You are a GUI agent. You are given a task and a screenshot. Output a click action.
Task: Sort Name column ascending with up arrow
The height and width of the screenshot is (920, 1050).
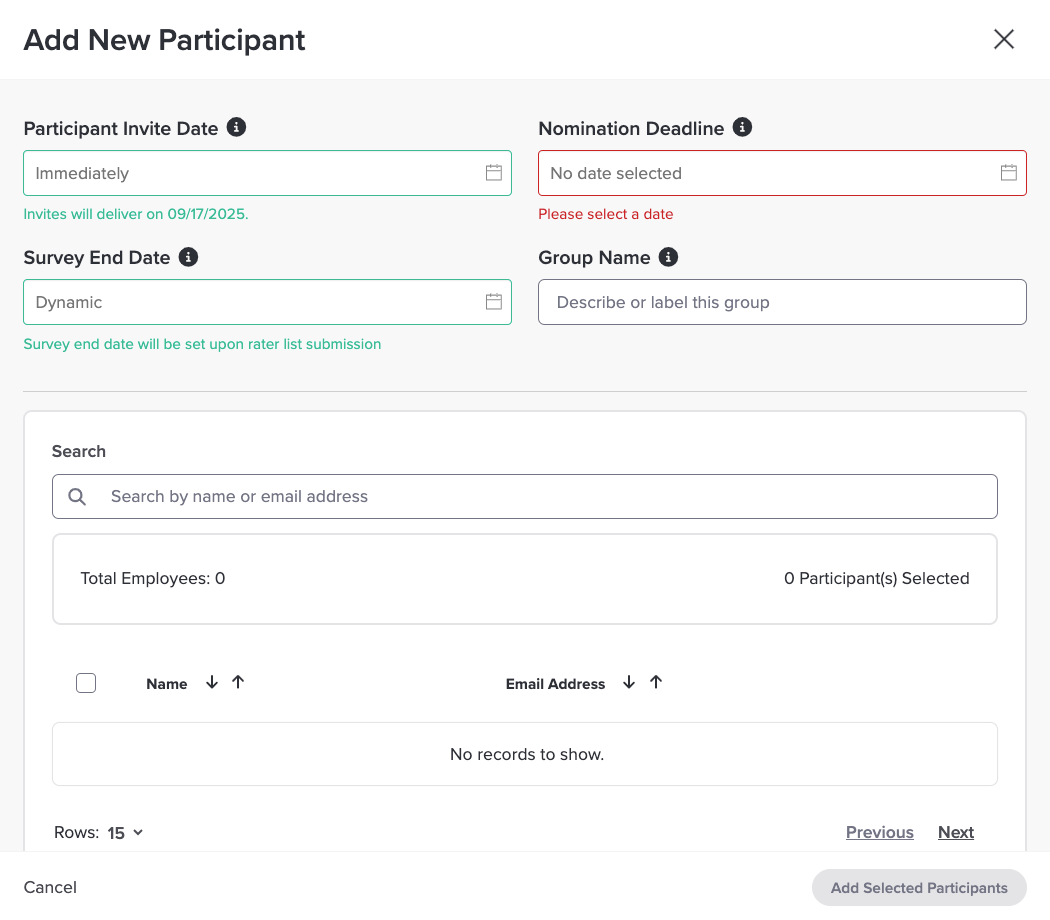point(238,682)
